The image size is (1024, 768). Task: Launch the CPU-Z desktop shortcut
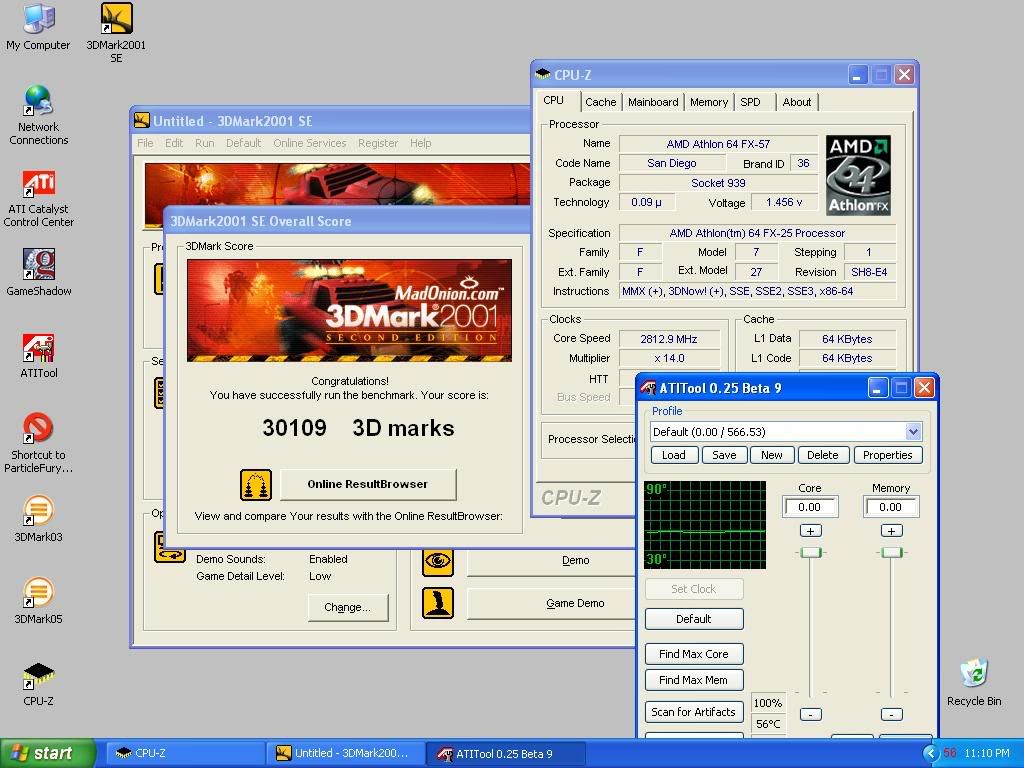38,677
